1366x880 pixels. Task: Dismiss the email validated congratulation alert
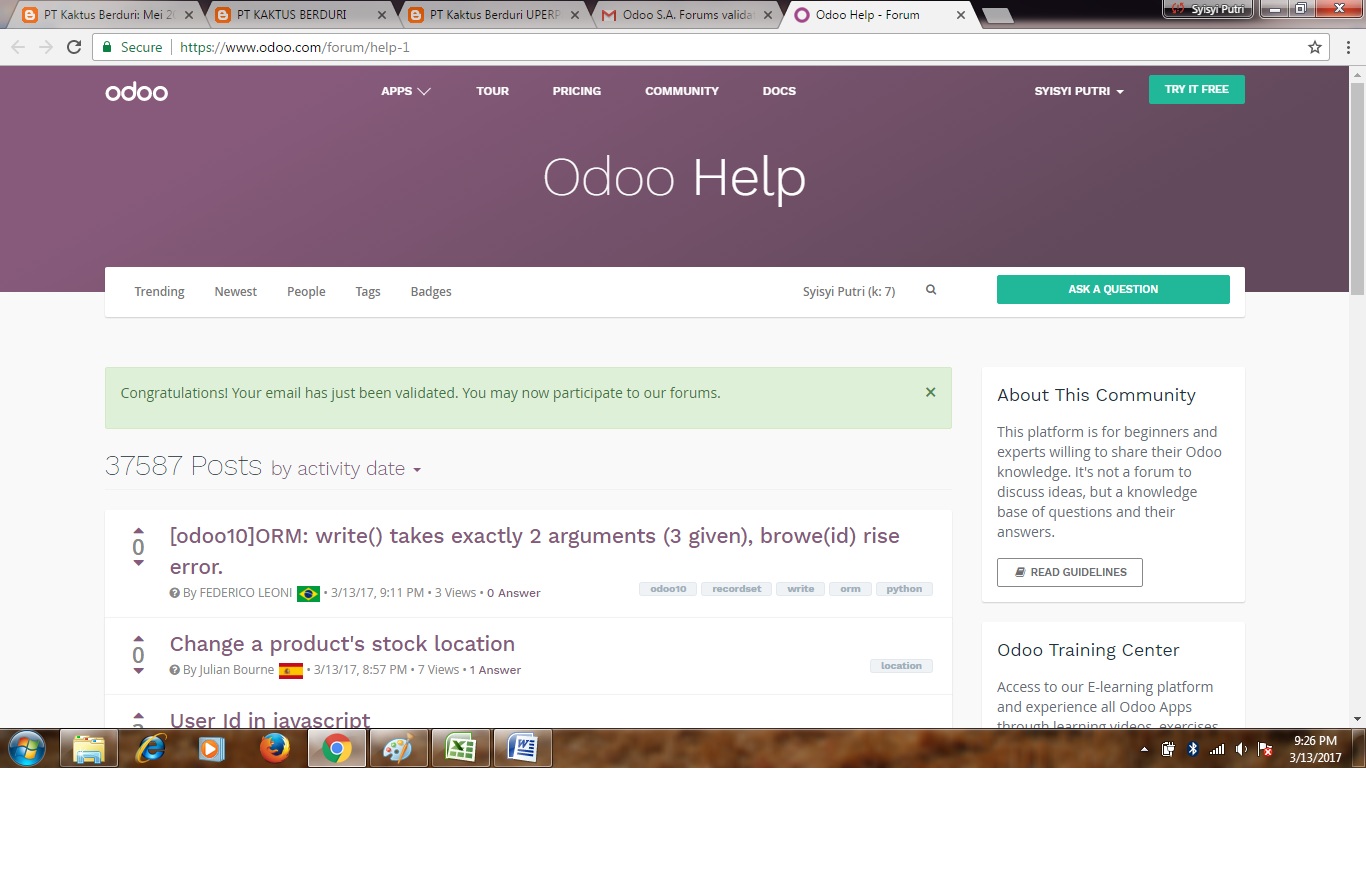930,392
